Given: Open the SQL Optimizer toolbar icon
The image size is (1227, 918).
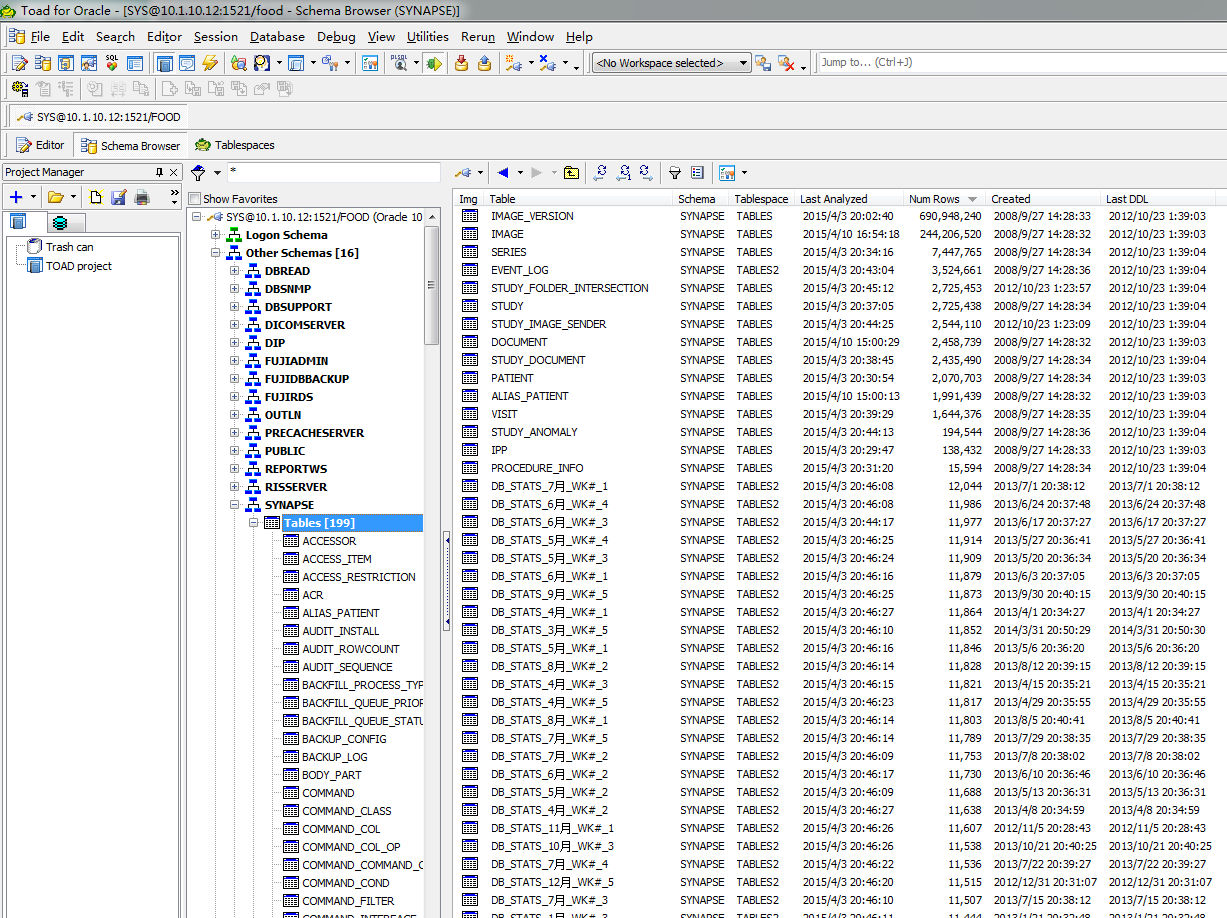Looking at the screenshot, I should coord(112,63).
